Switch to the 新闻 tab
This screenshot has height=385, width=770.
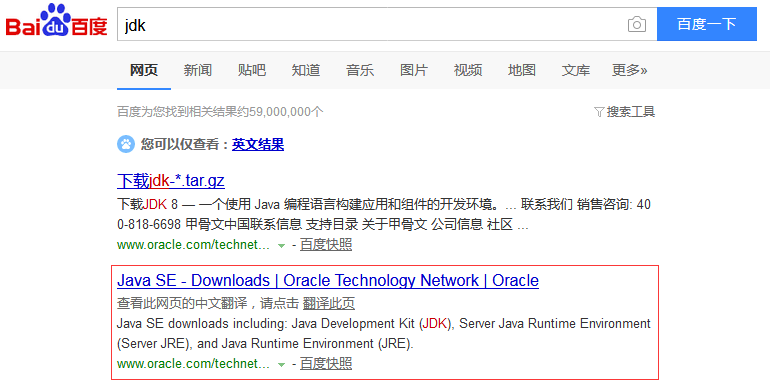point(198,70)
